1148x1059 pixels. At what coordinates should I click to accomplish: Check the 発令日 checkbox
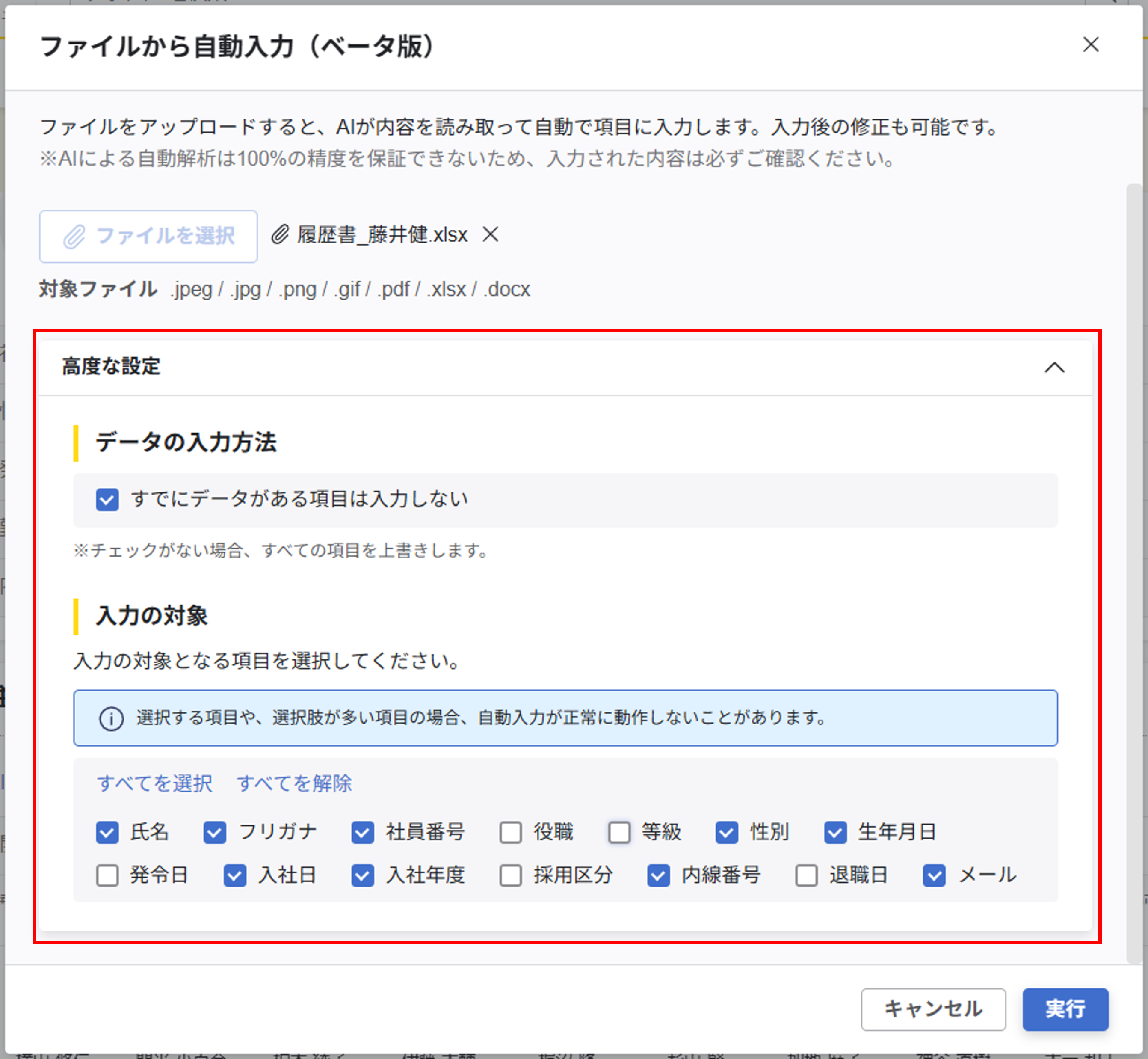click(x=107, y=875)
